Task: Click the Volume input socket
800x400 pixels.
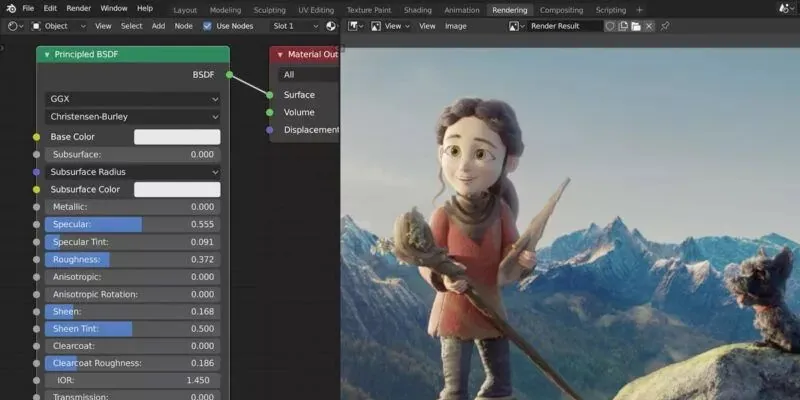Action: [270, 112]
